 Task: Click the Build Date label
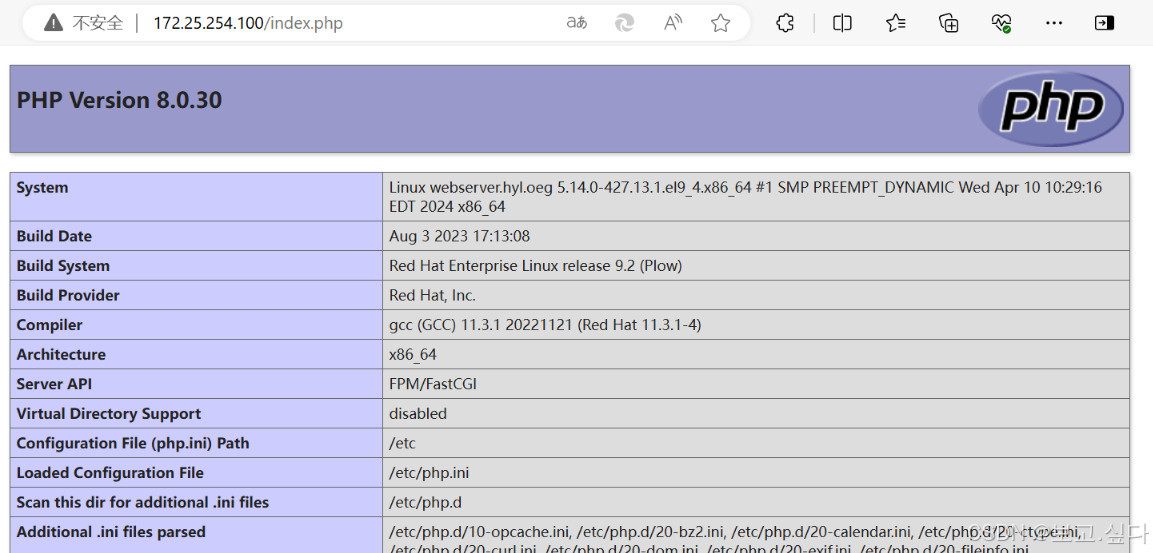[54, 236]
